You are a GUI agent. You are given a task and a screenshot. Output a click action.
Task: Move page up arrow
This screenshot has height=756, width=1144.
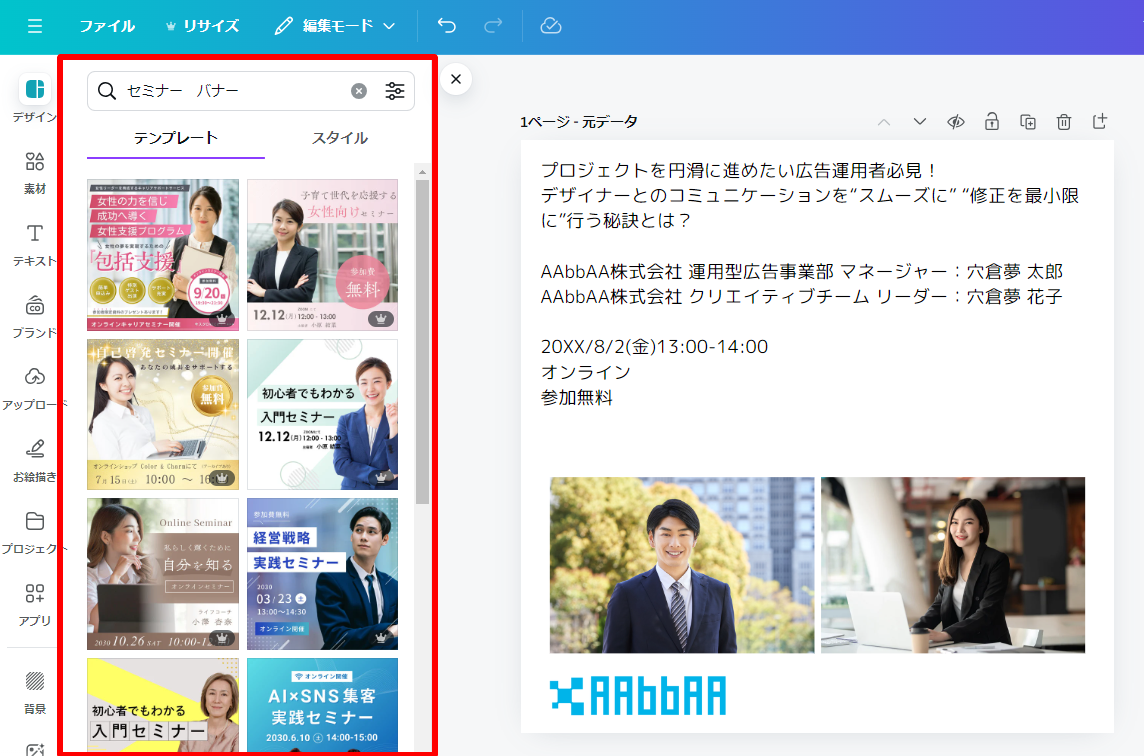[884, 122]
